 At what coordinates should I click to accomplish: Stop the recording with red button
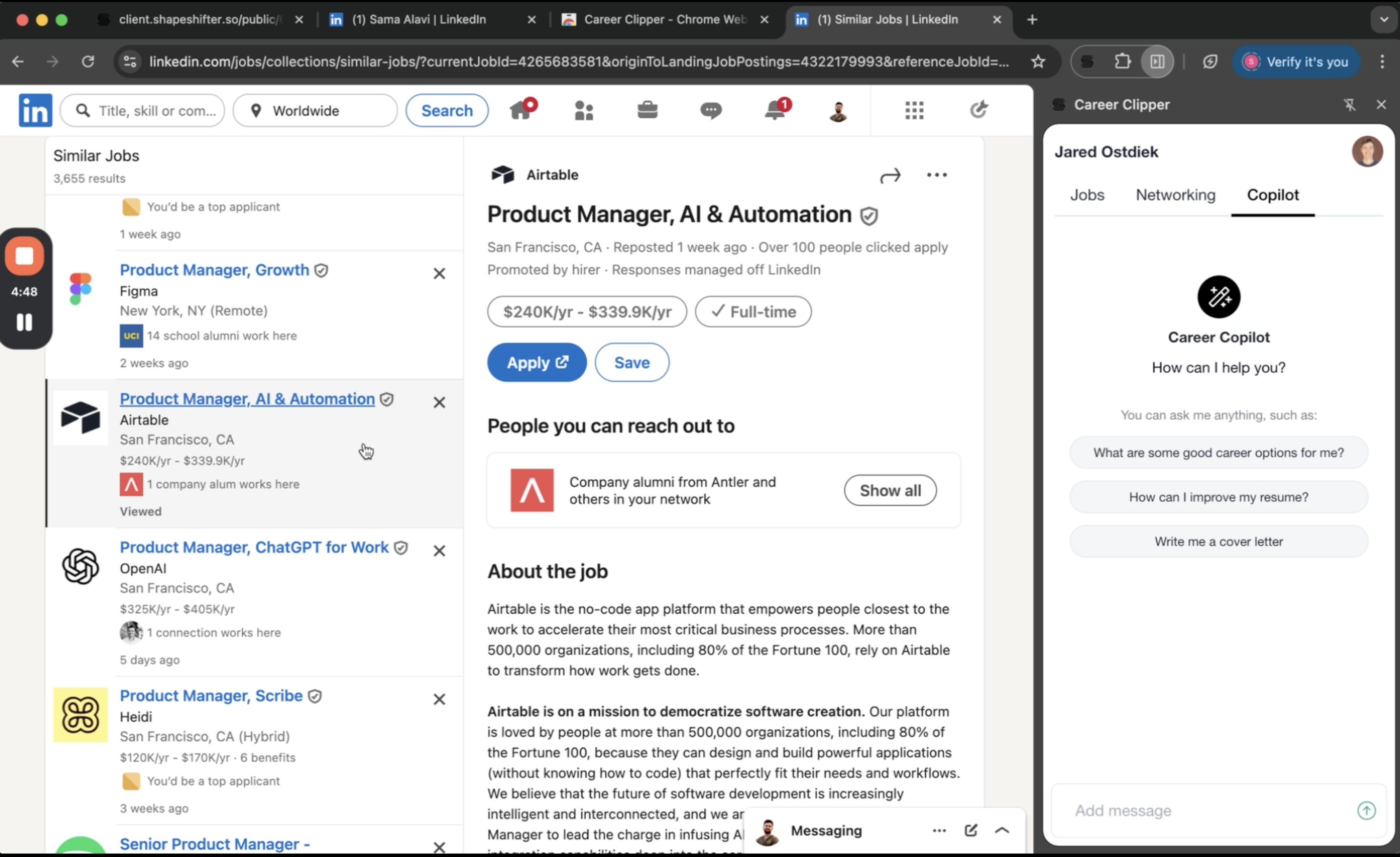pos(24,257)
